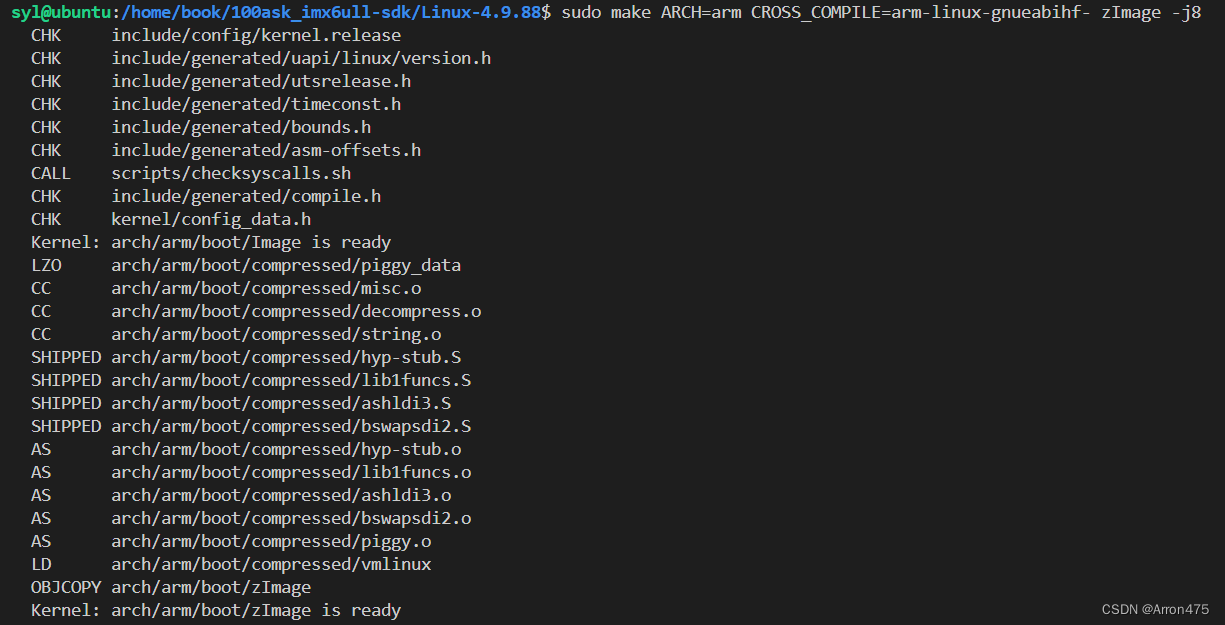Click the sudo make command text
This screenshot has width=1225, height=625.
click(881, 13)
